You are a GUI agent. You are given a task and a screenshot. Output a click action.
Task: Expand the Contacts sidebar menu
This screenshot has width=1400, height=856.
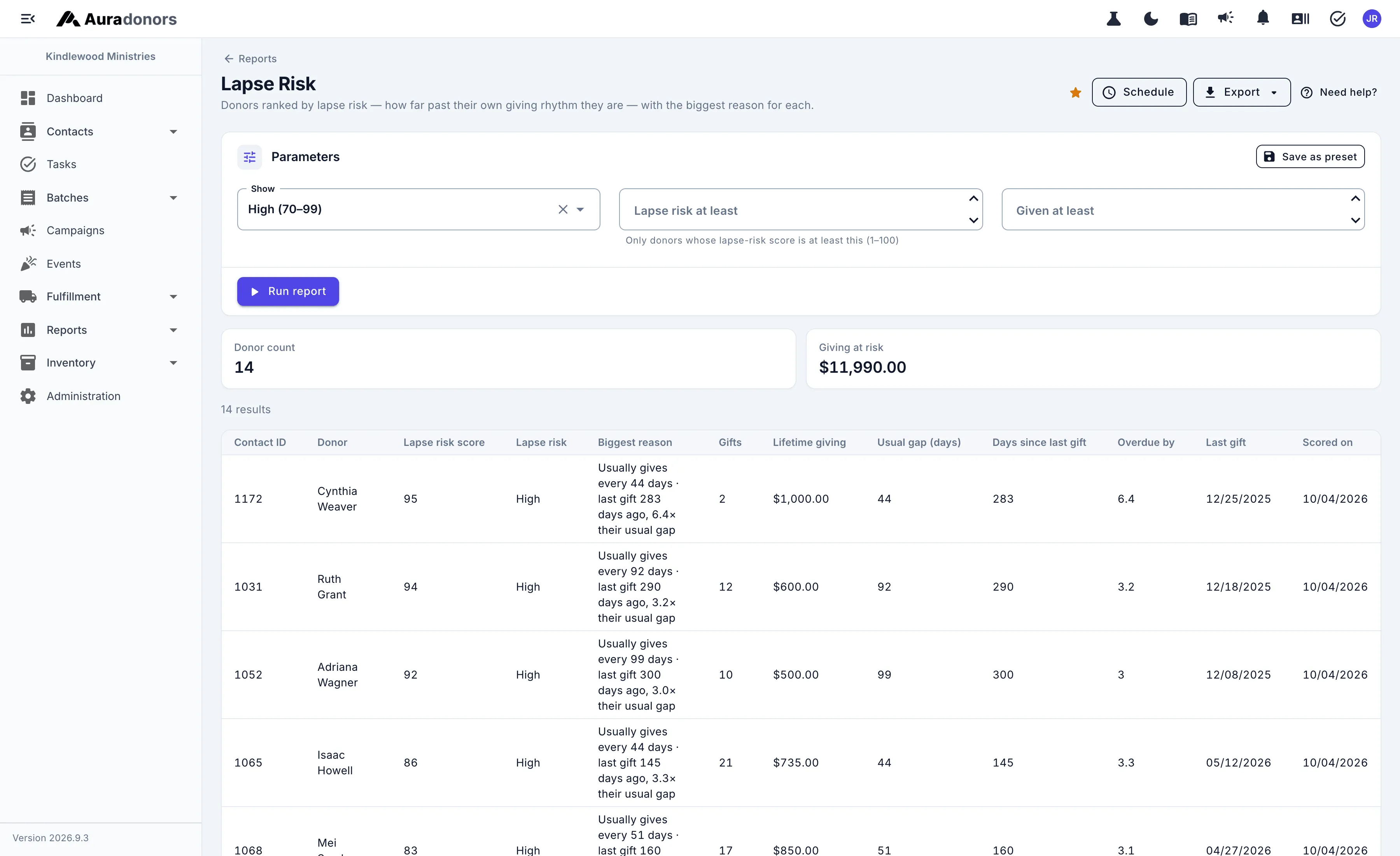tap(101, 131)
